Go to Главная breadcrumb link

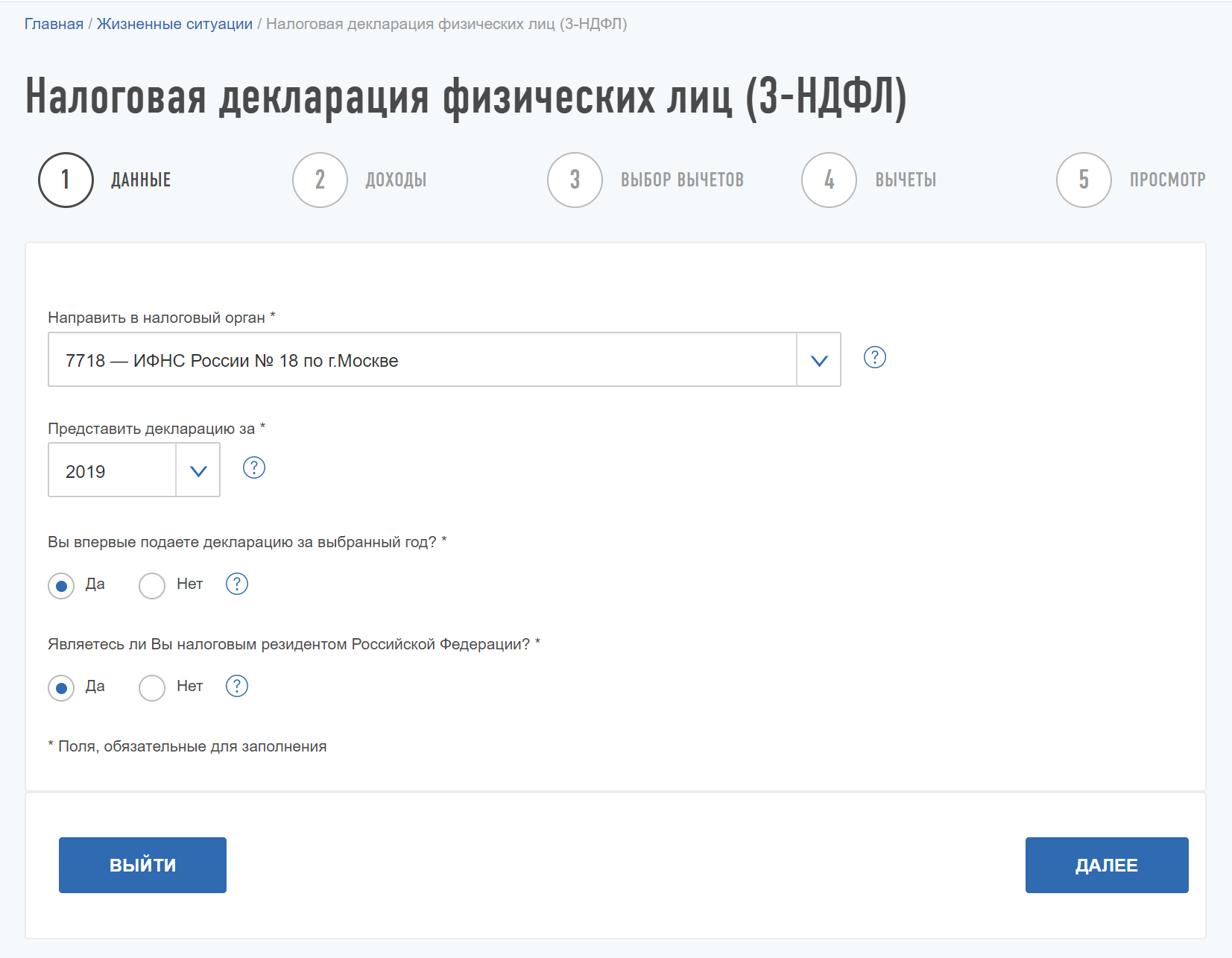click(54, 24)
